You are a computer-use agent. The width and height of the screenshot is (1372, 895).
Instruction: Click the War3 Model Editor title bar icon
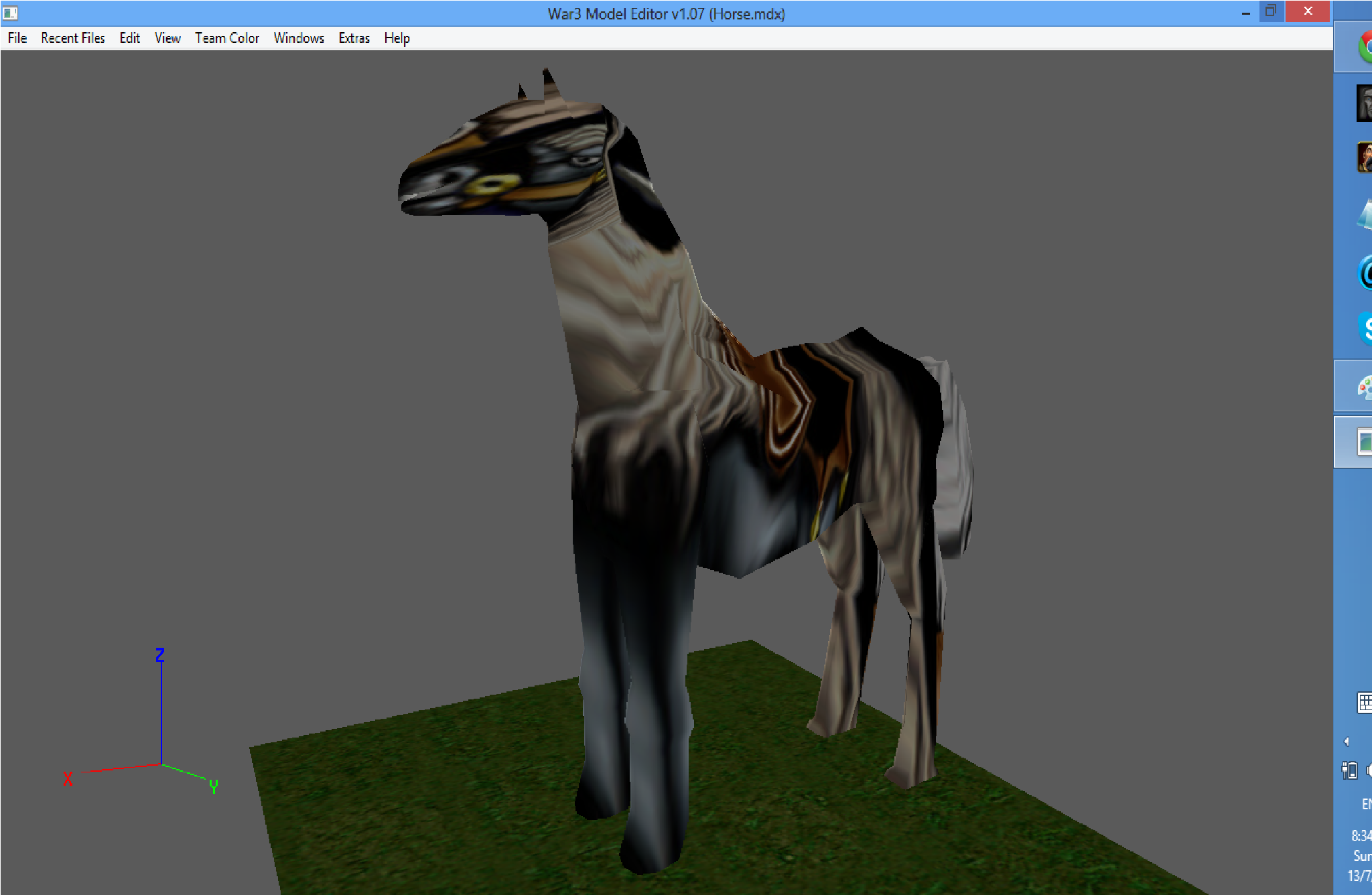11,13
